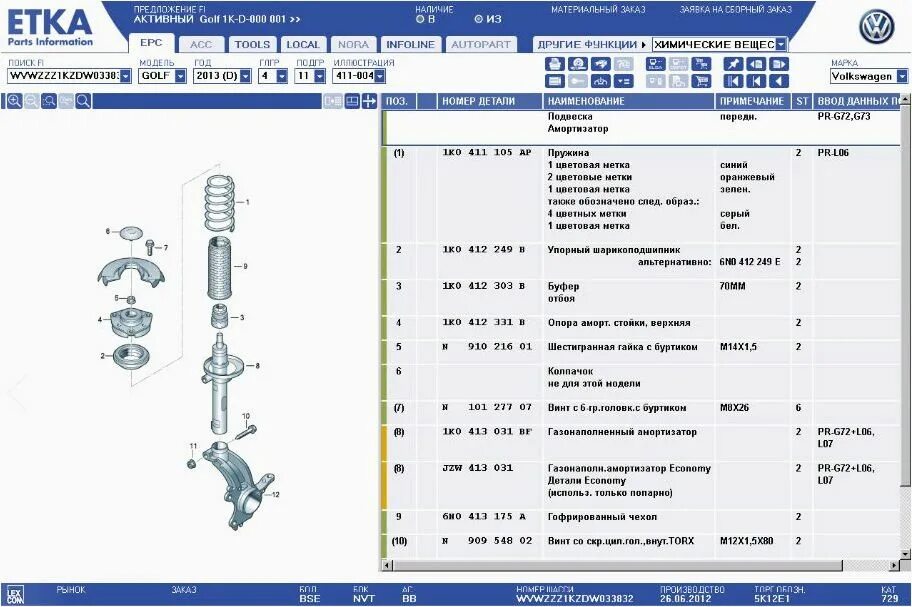The height and width of the screenshot is (607, 912).
Task: Click the ПОЗ. column header
Action: pyautogui.click(x=399, y=101)
